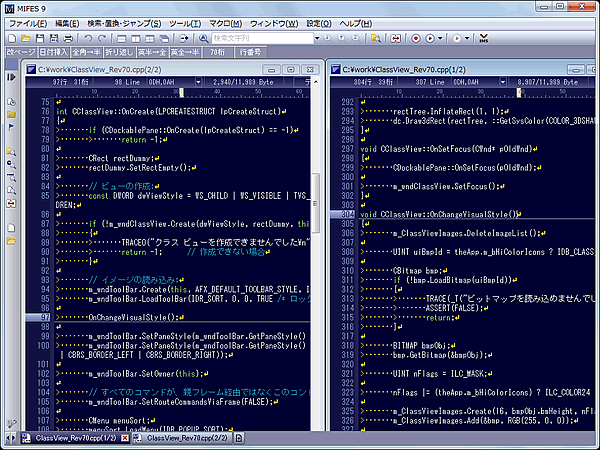Click the magnifier search icon beside search box
The width and height of the screenshot is (600, 450).
point(203,38)
